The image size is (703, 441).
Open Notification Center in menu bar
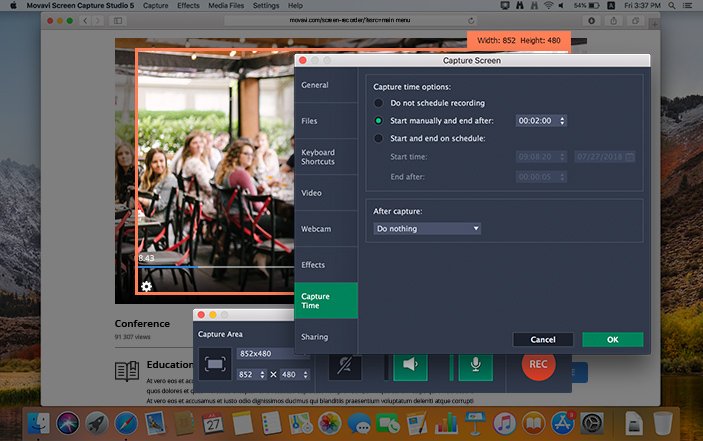pyautogui.click(x=687, y=5)
